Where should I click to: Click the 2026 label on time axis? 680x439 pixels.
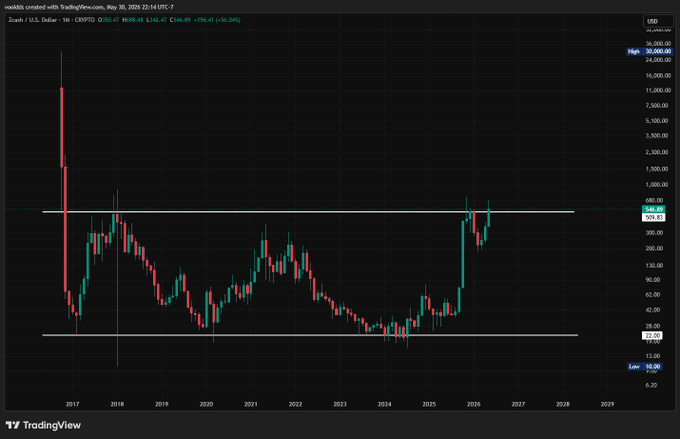(x=474, y=404)
